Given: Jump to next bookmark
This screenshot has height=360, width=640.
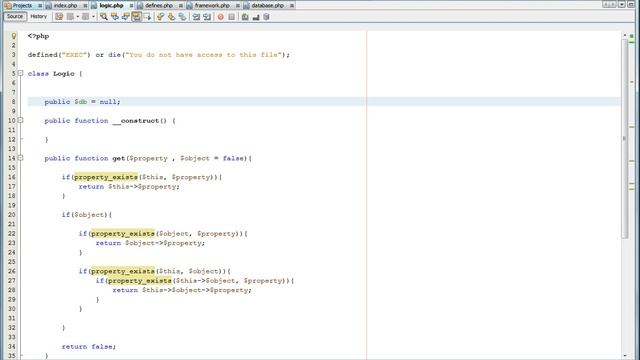Looking at the screenshot, I should click(171, 17).
